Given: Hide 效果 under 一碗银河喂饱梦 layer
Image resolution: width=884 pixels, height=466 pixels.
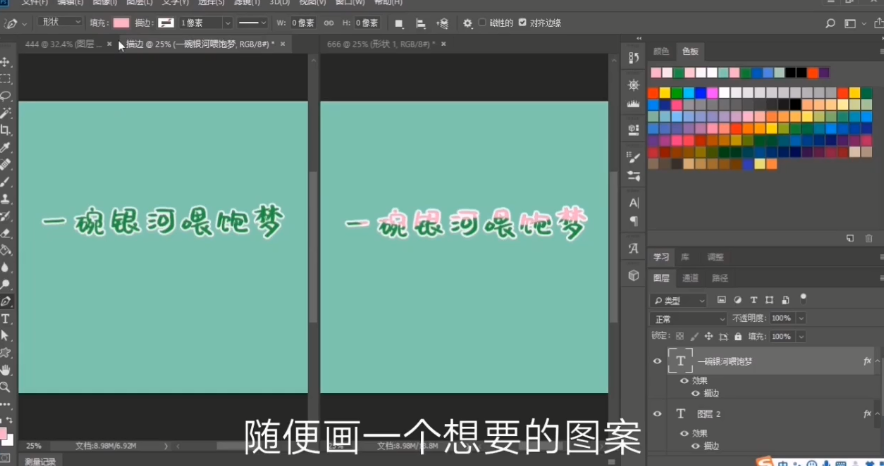Looking at the screenshot, I should pos(684,381).
